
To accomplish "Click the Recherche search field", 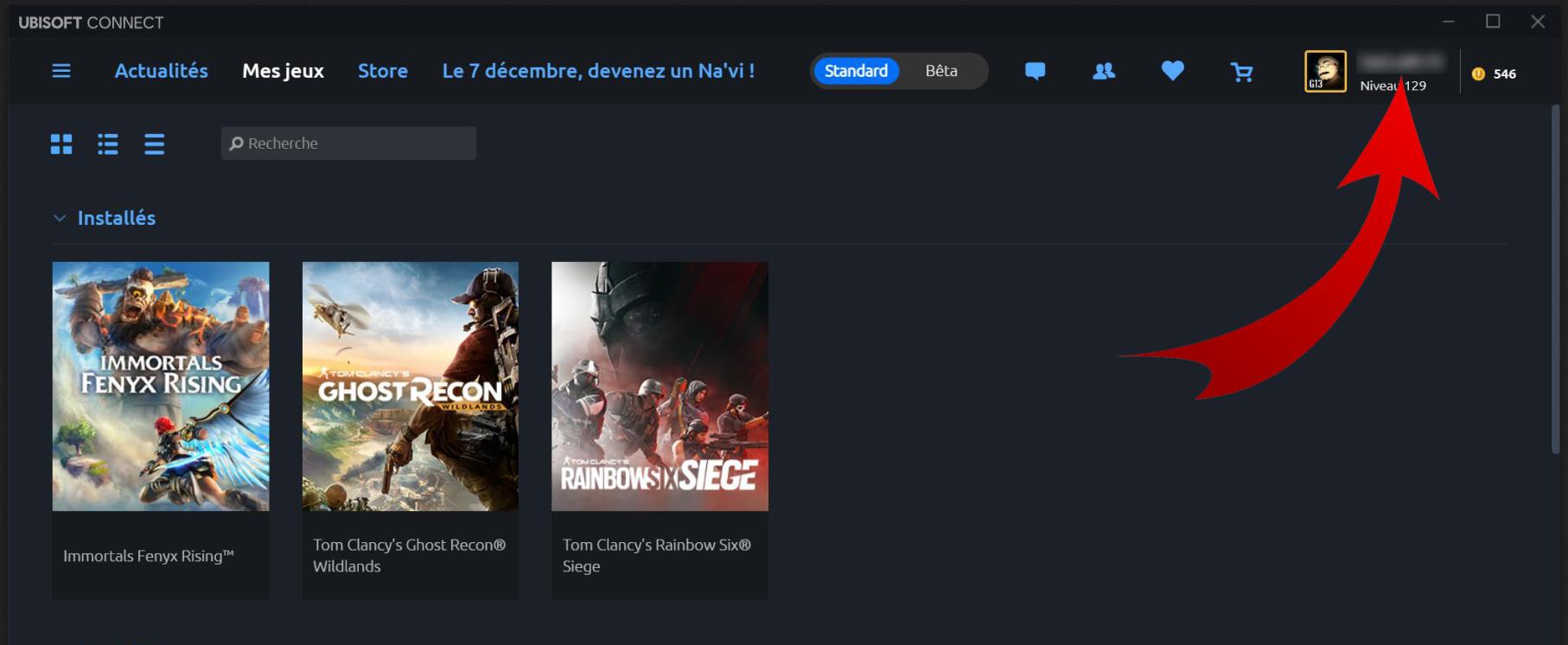I will [348, 144].
